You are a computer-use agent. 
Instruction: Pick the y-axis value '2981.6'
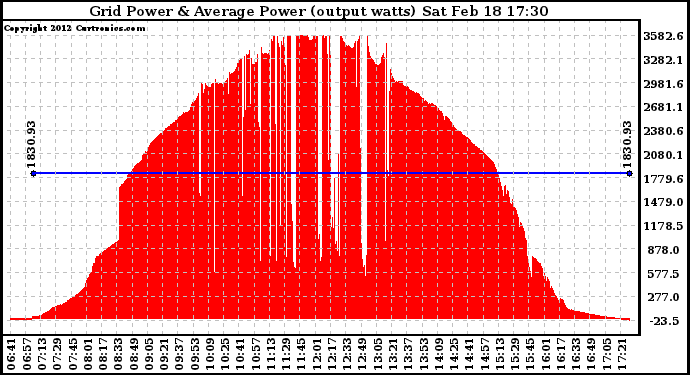click(663, 84)
